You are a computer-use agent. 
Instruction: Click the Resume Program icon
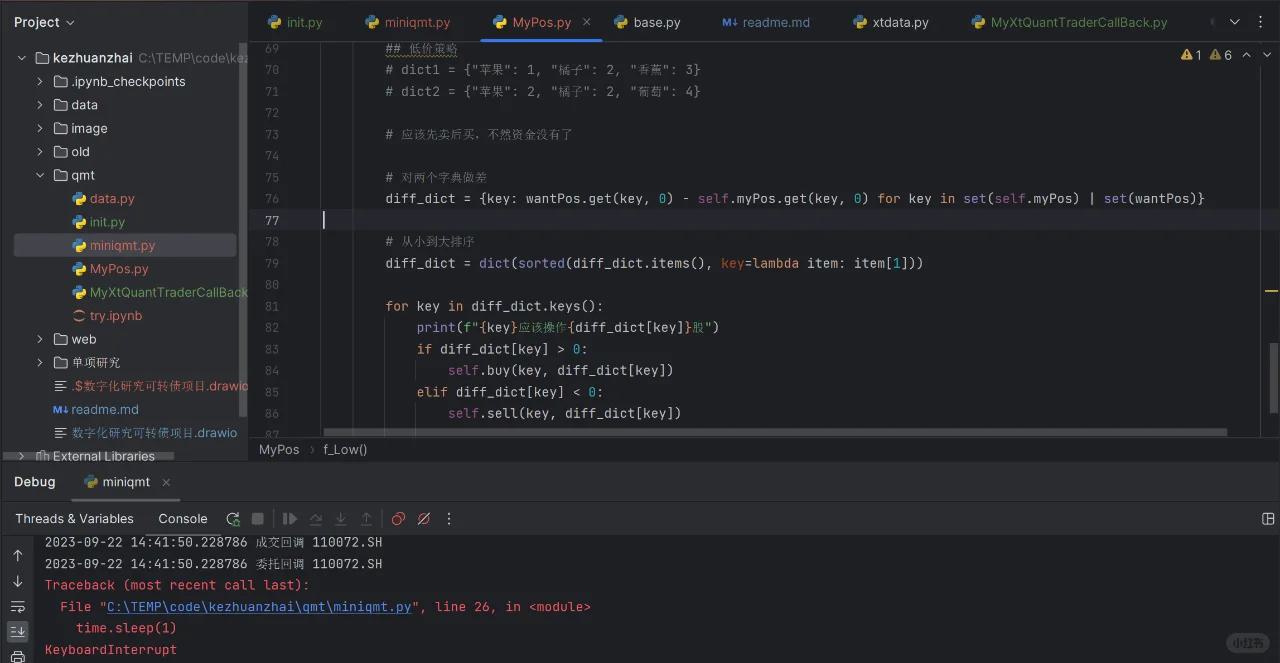pyautogui.click(x=290, y=519)
